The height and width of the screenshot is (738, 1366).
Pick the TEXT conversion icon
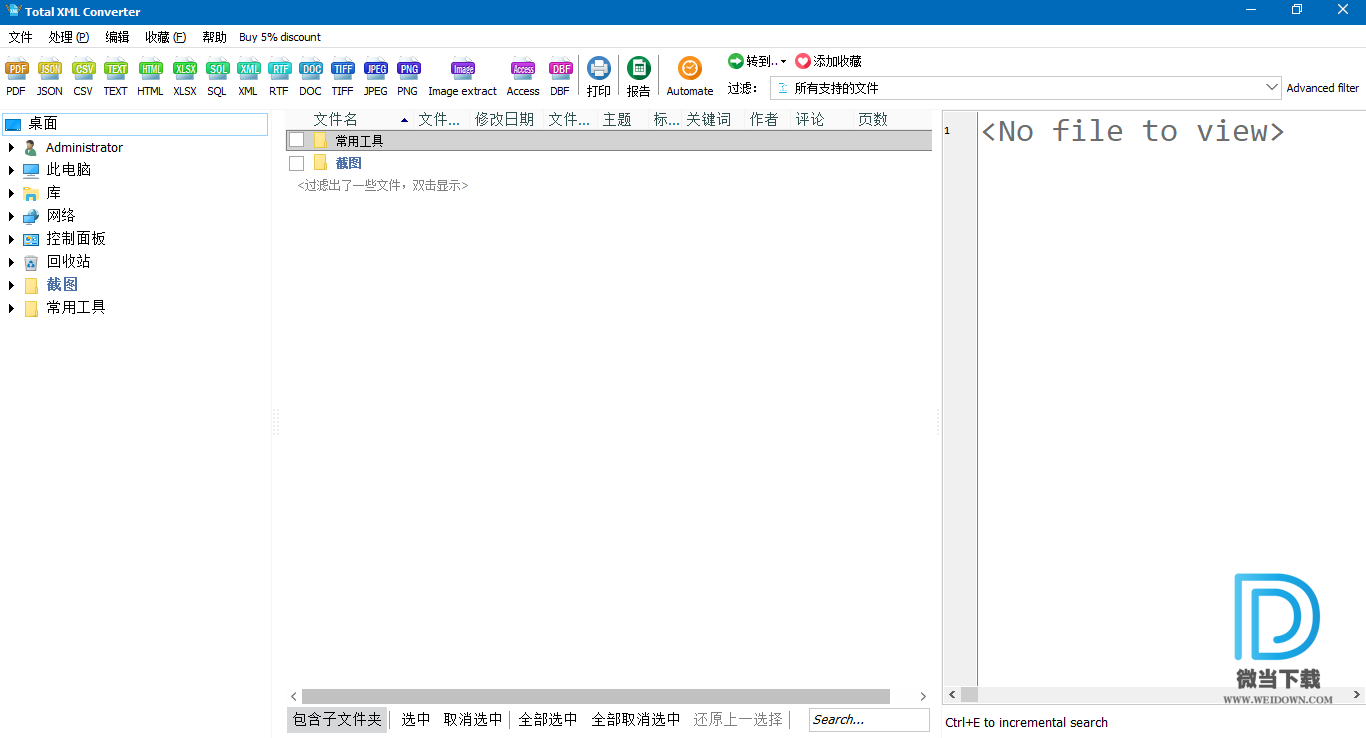116,70
